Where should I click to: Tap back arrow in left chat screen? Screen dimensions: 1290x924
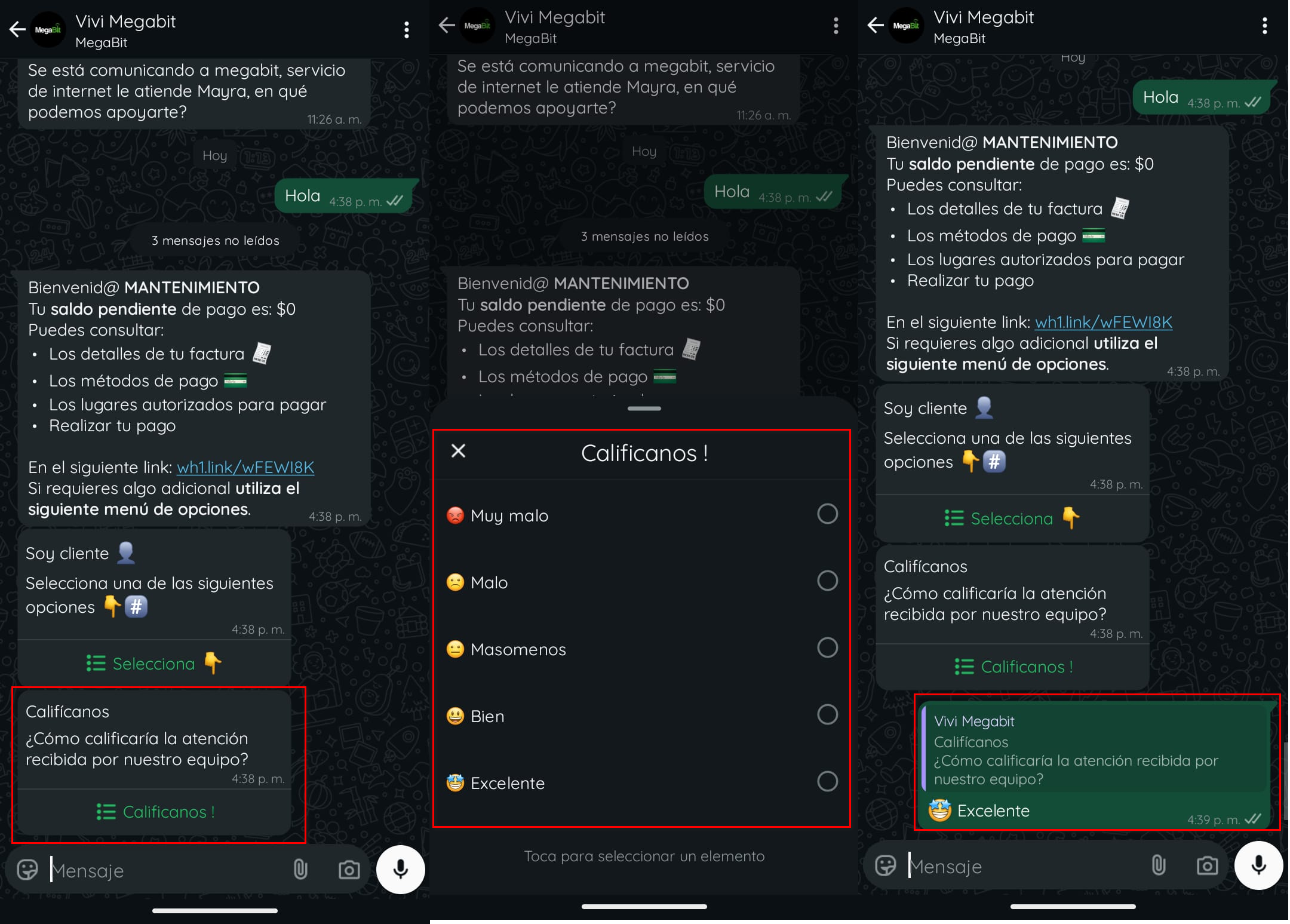[17, 29]
